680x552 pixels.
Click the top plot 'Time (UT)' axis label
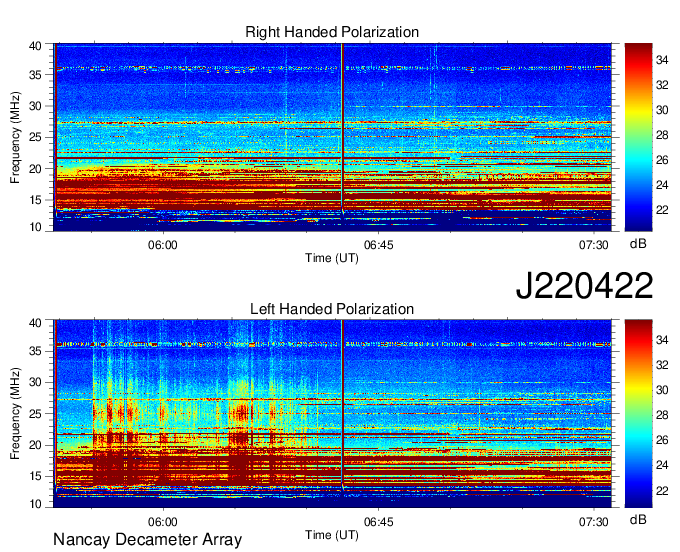(332, 258)
